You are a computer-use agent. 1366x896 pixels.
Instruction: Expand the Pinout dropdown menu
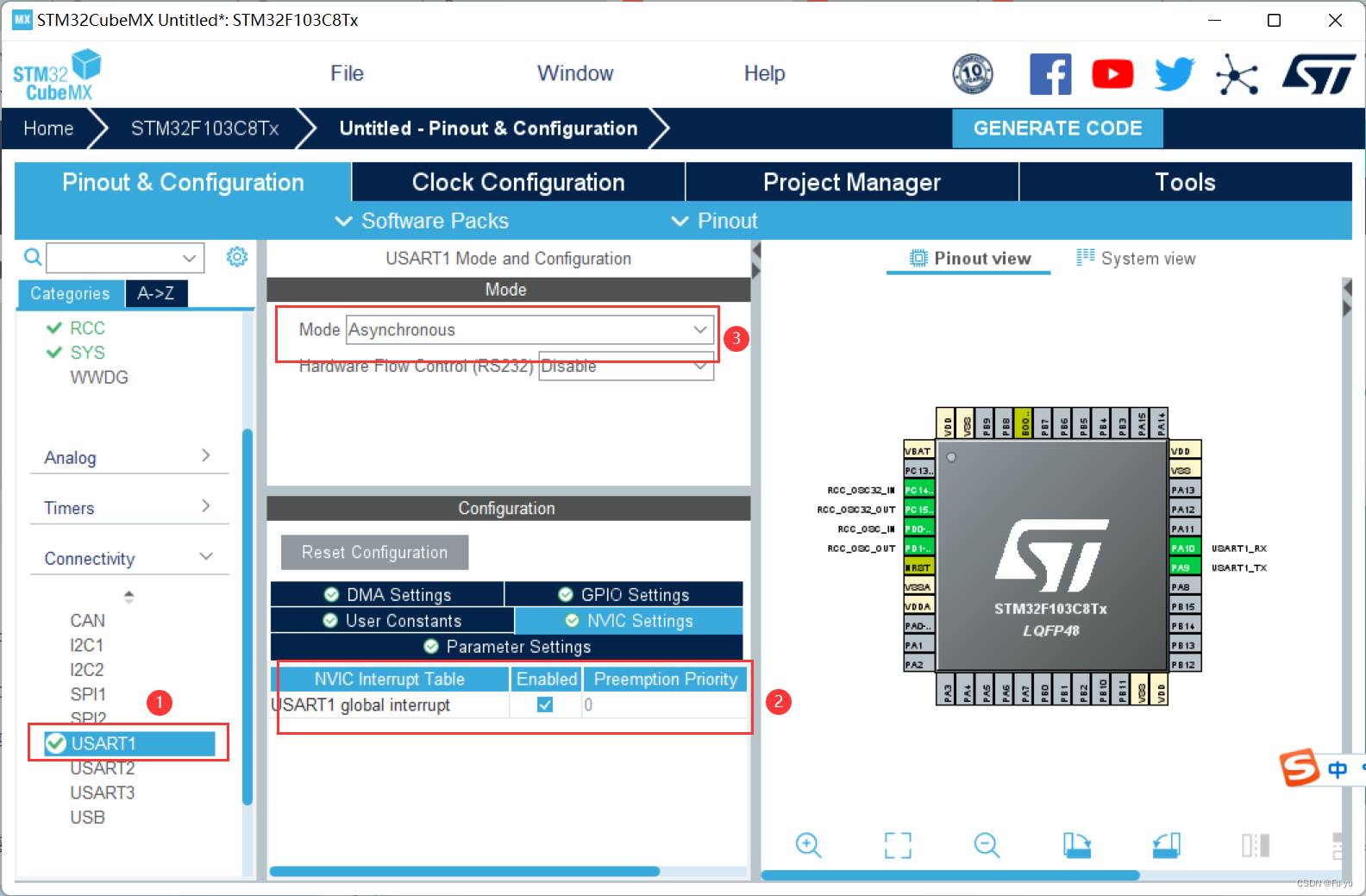[x=714, y=221]
